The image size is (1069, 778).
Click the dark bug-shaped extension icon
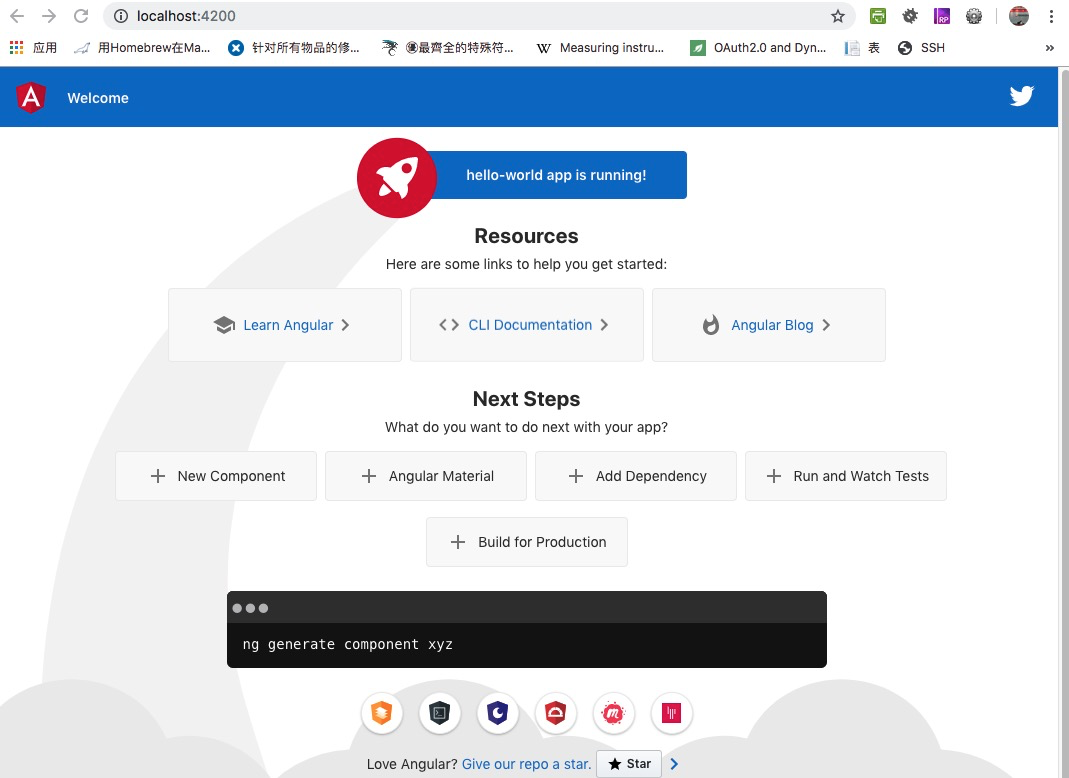(910, 16)
